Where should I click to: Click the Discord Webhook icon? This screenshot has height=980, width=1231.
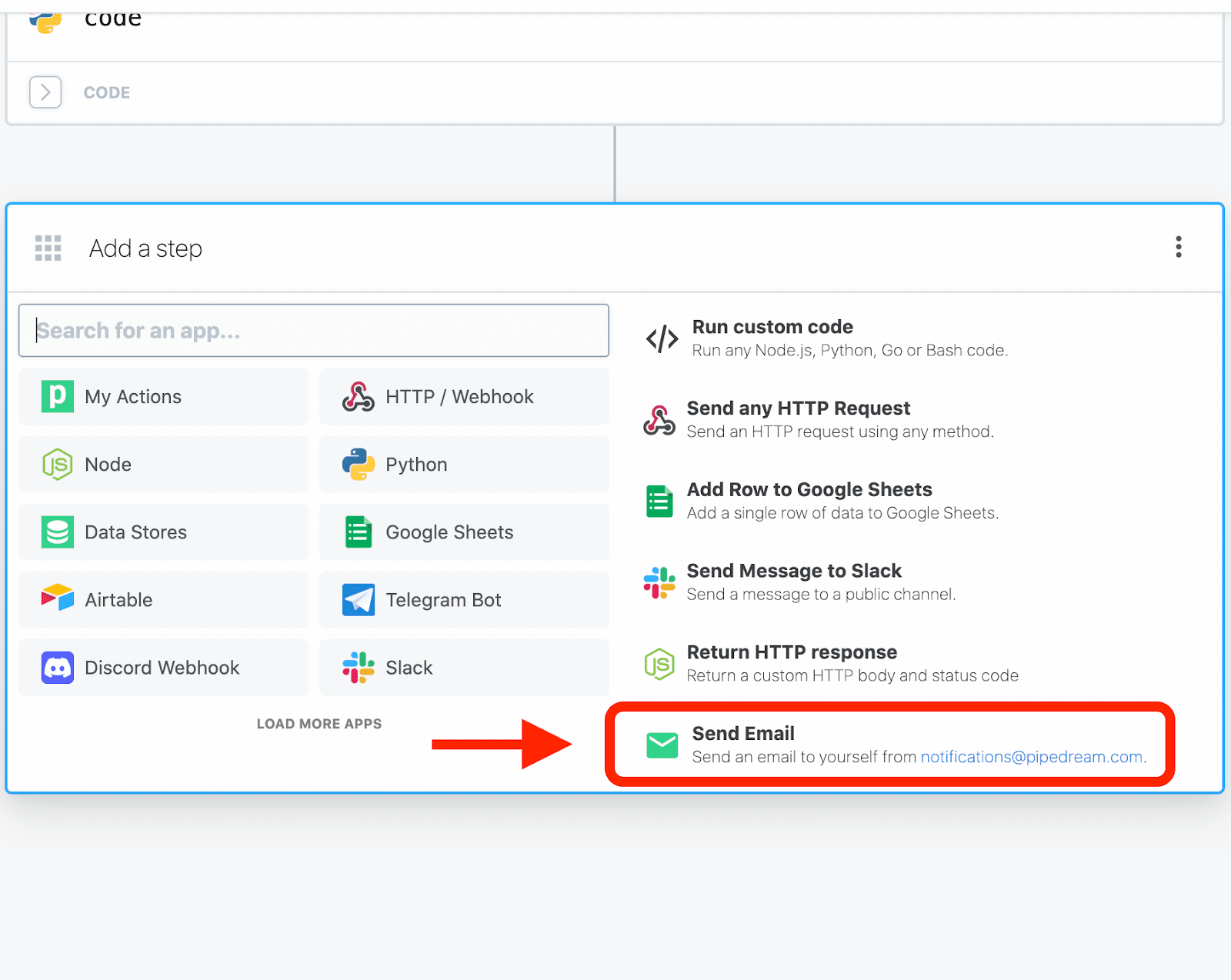click(58, 668)
